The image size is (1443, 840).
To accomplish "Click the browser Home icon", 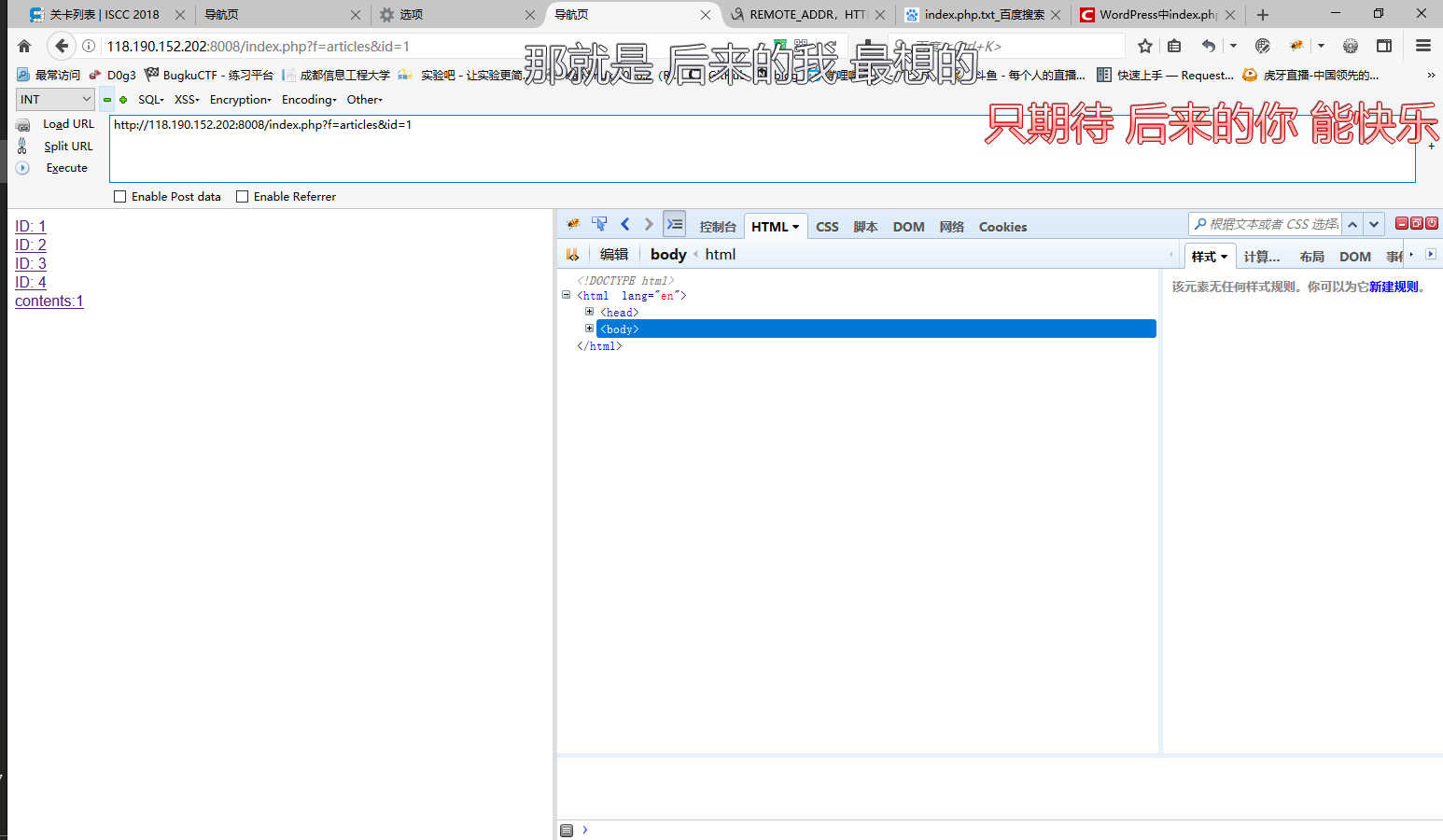I will click(24, 46).
